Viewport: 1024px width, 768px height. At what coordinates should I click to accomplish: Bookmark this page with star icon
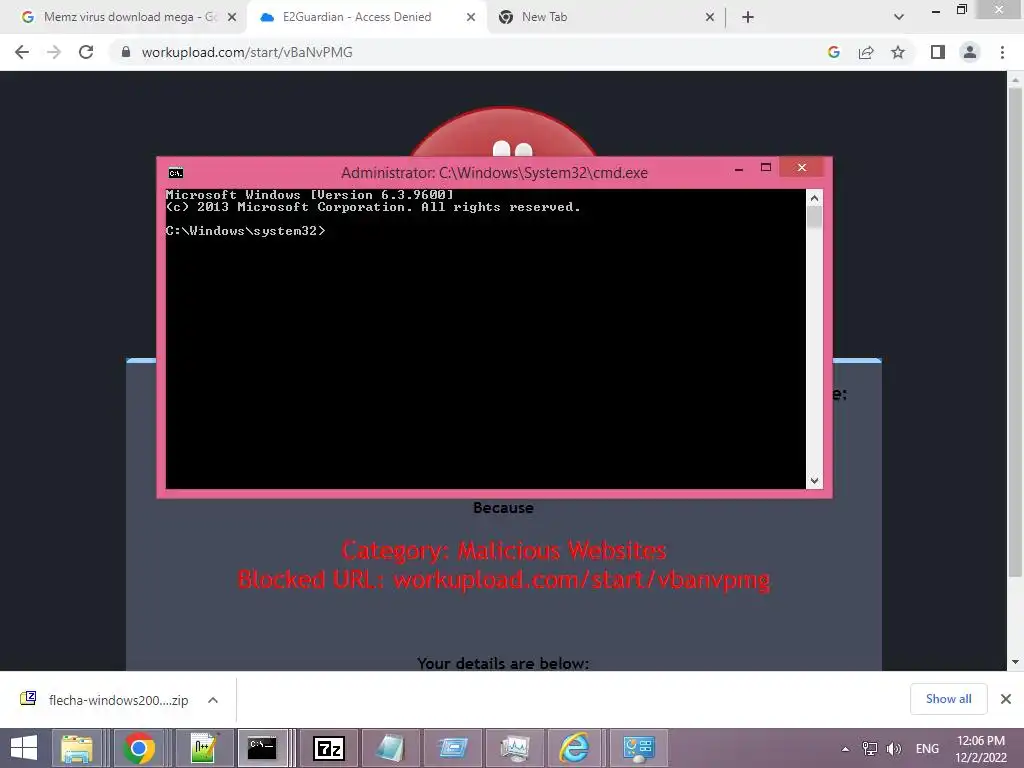coord(898,52)
